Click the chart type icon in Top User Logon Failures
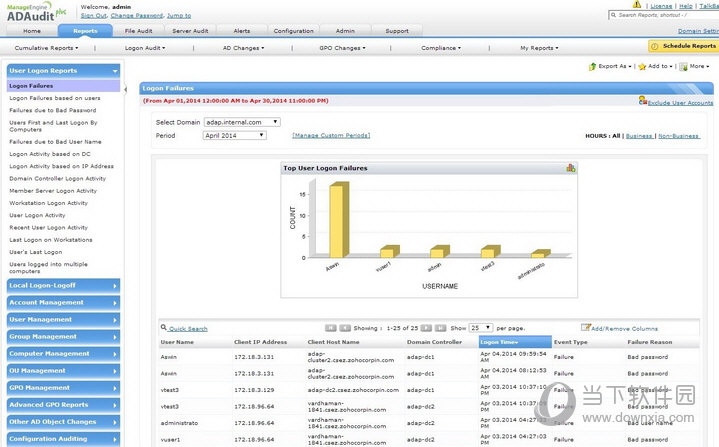 [570, 168]
